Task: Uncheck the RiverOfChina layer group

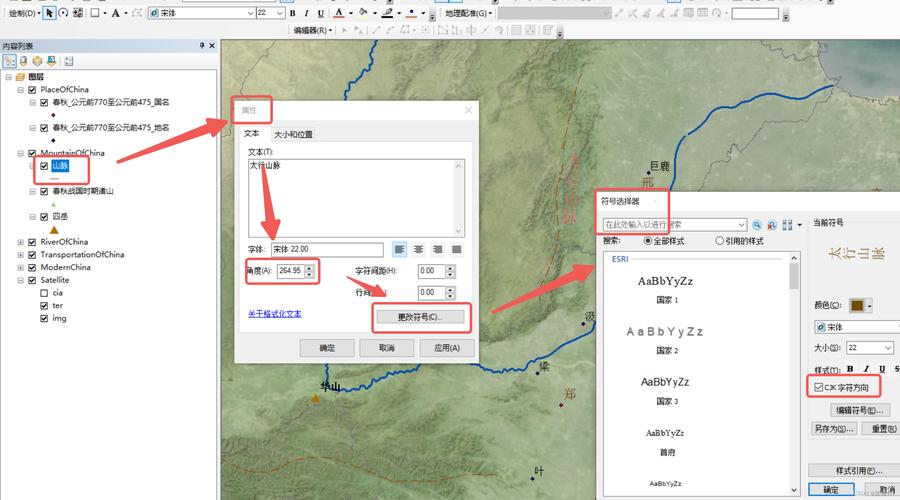Action: [32, 242]
